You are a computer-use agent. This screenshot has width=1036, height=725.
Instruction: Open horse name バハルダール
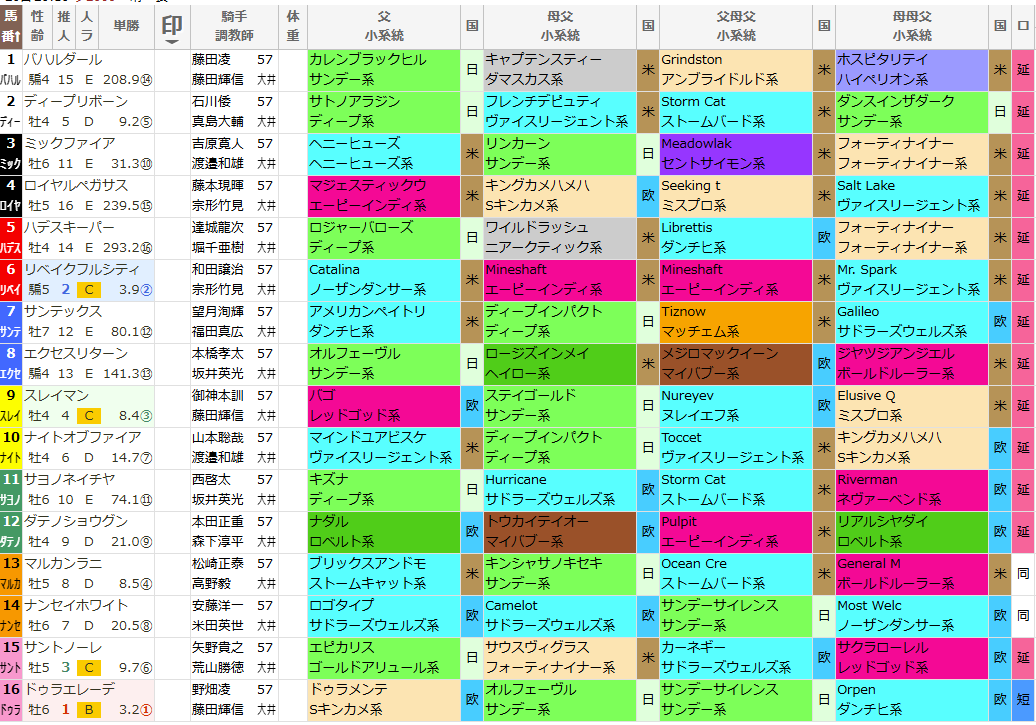(63, 59)
